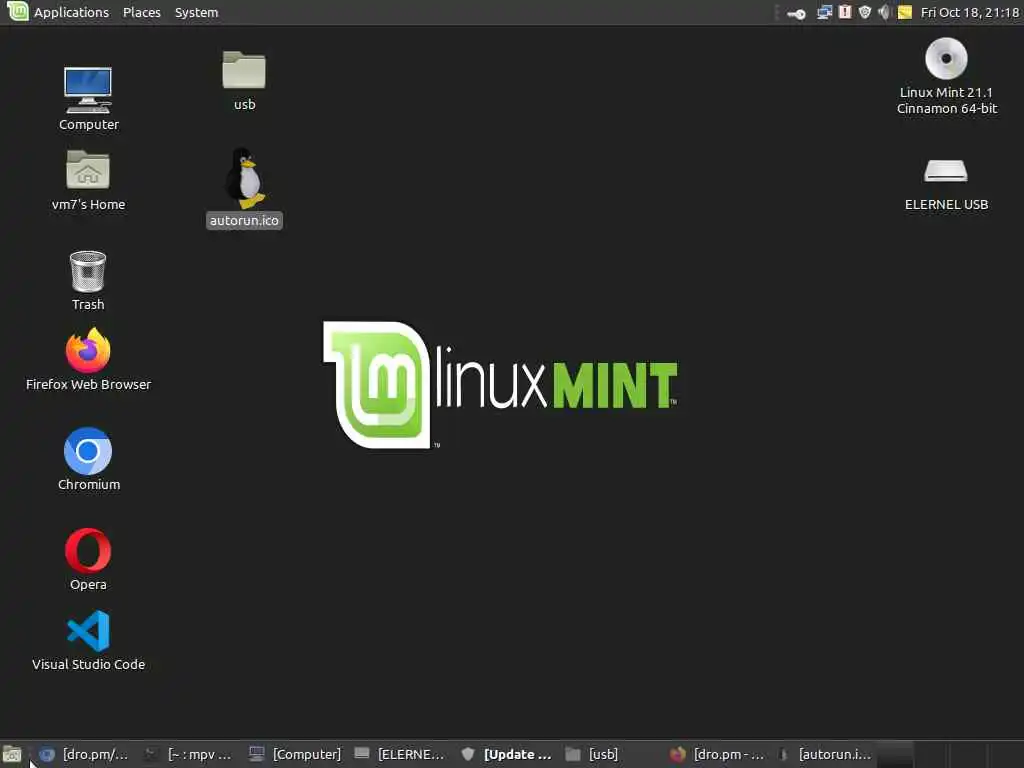Open the System menu
This screenshot has width=1024, height=768.
point(196,12)
